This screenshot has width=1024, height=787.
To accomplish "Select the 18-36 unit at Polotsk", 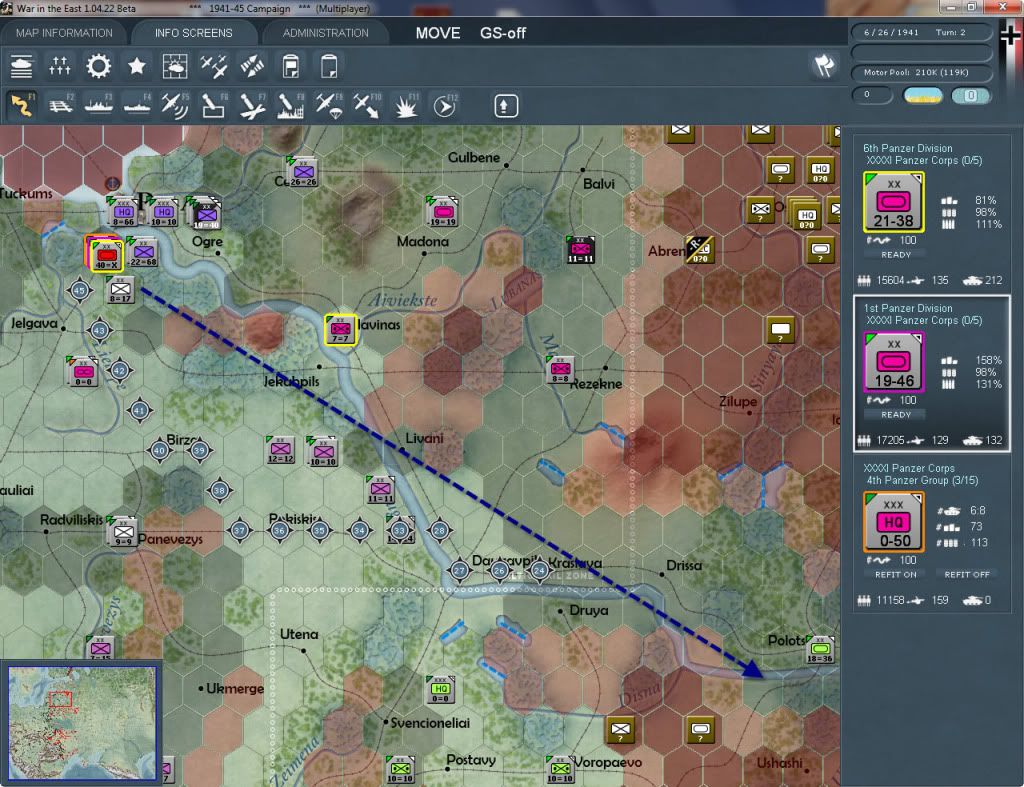I will click(x=820, y=649).
